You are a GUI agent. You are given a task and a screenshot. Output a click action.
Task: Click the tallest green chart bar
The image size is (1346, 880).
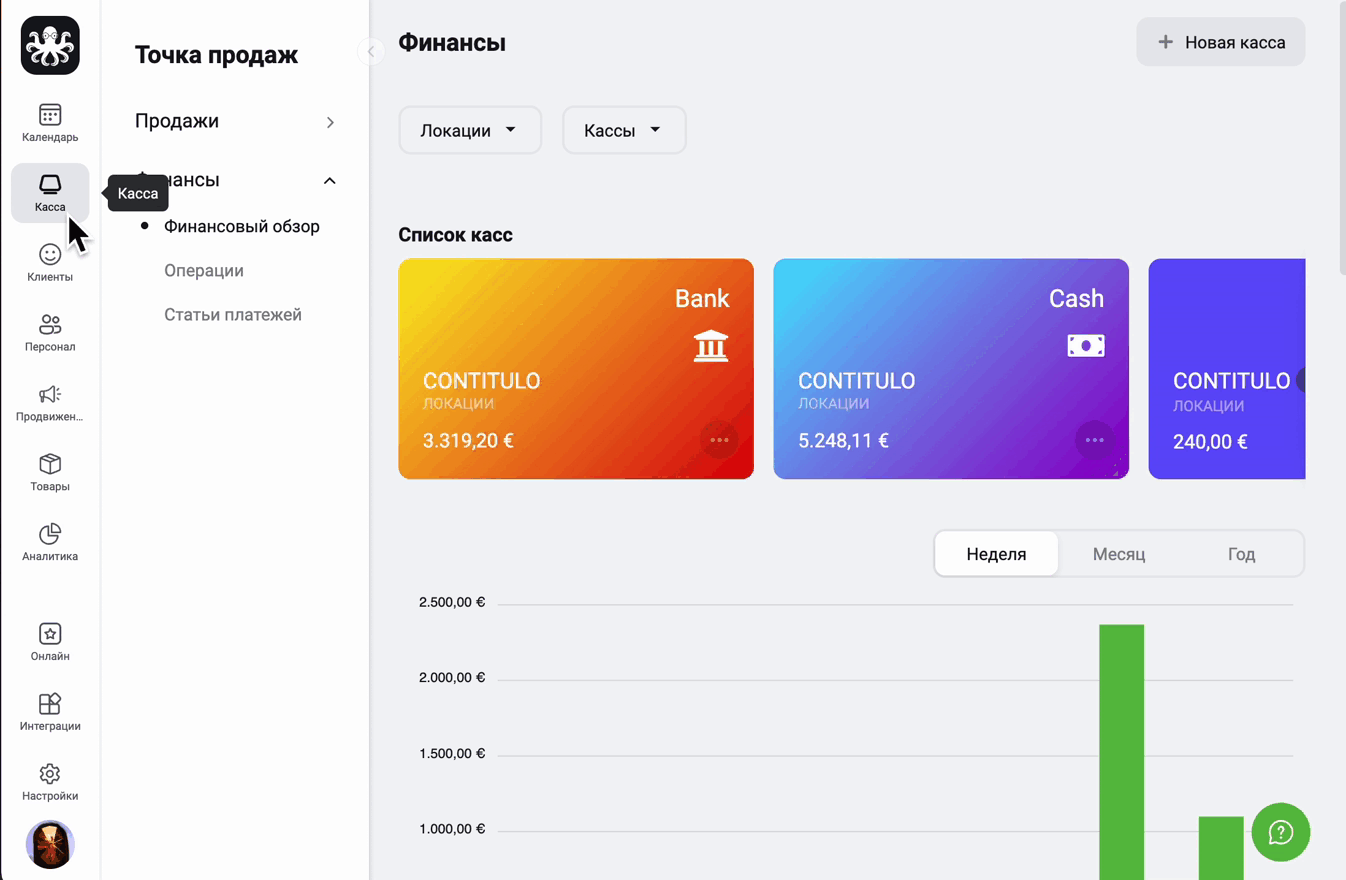click(x=1122, y=752)
